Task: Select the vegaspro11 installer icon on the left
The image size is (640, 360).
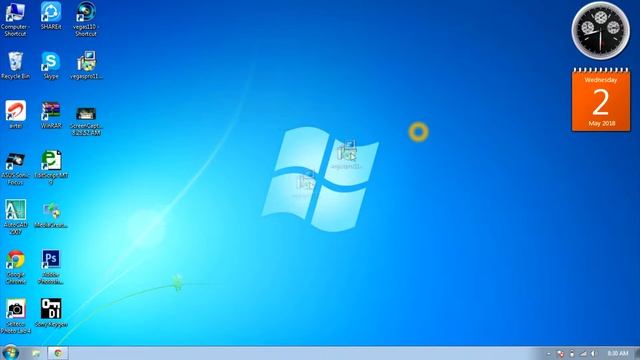Action: (x=86, y=65)
